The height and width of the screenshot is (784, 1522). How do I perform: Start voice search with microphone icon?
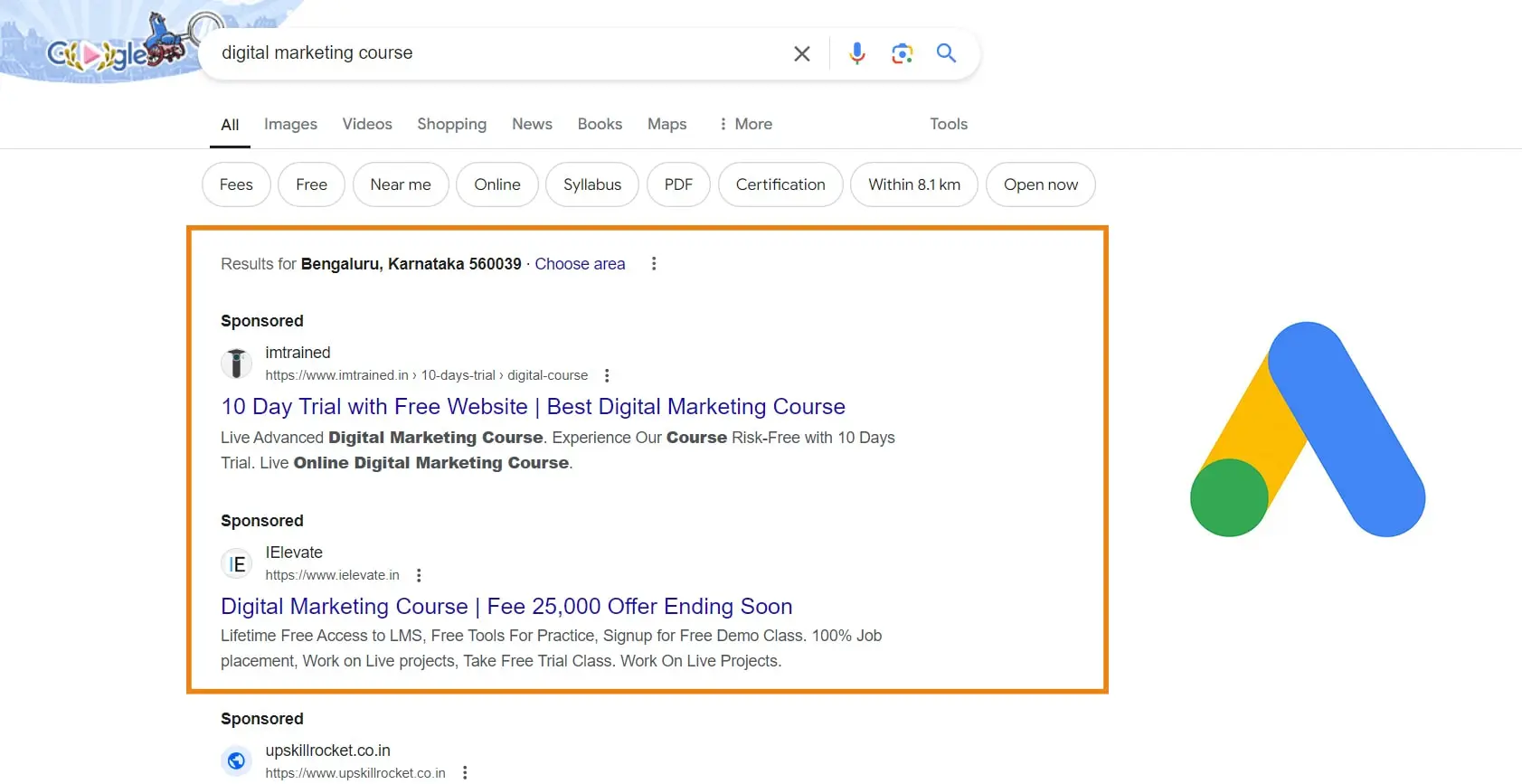[856, 53]
